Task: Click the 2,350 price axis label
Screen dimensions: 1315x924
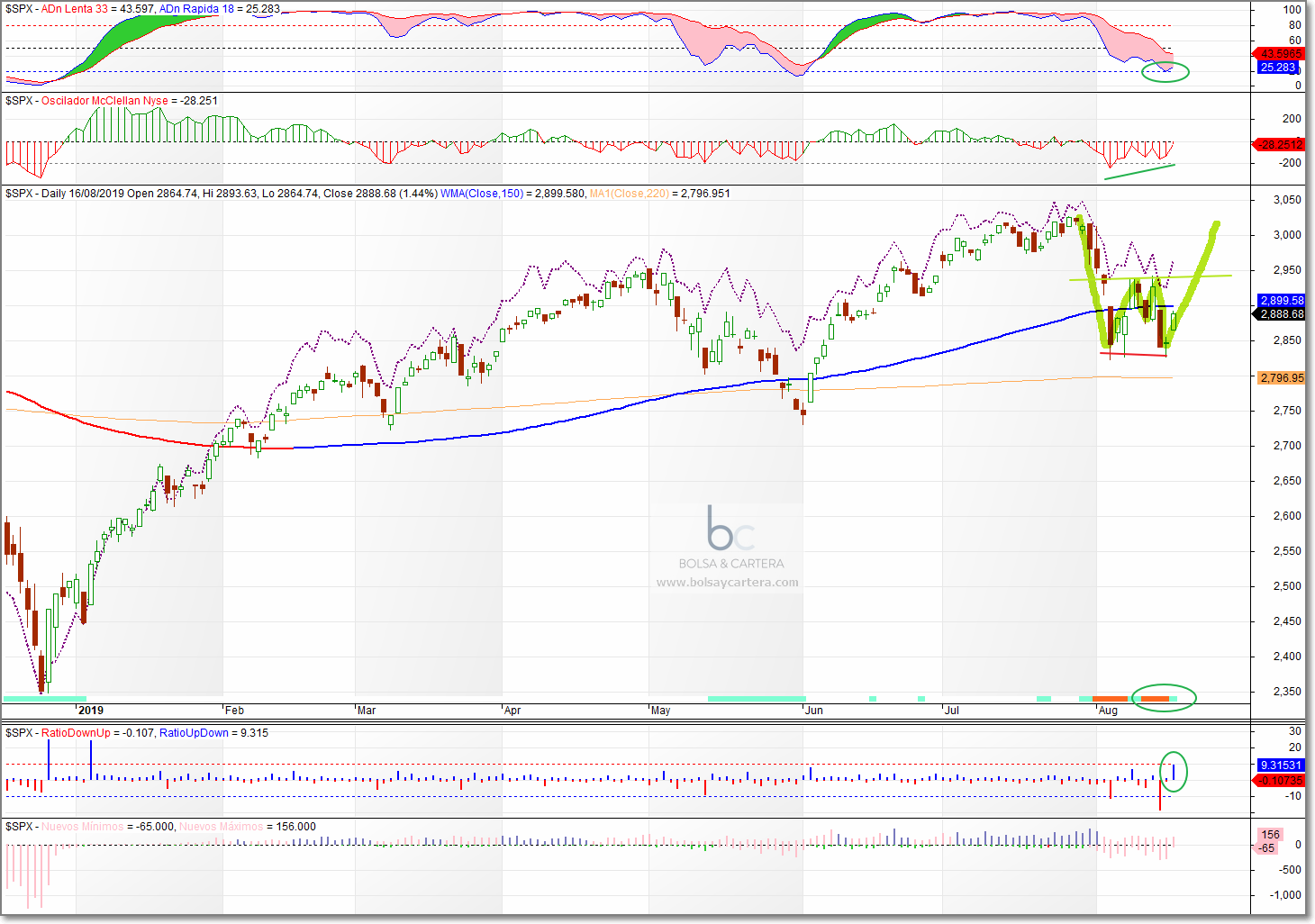Action: pyautogui.click(x=1286, y=692)
